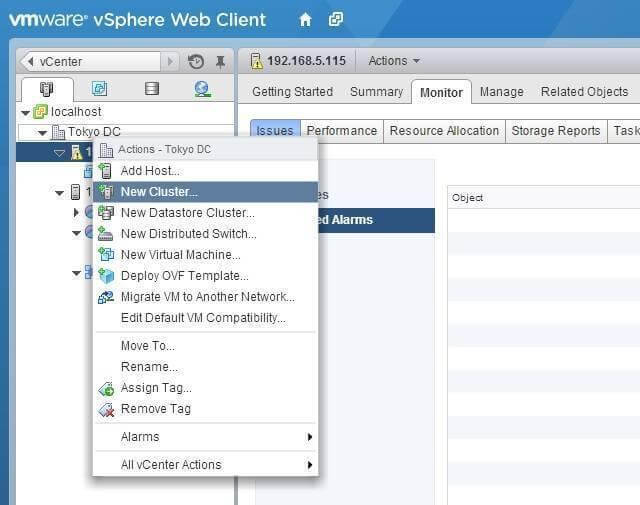Collapse the localhost tree node

(x=25, y=112)
